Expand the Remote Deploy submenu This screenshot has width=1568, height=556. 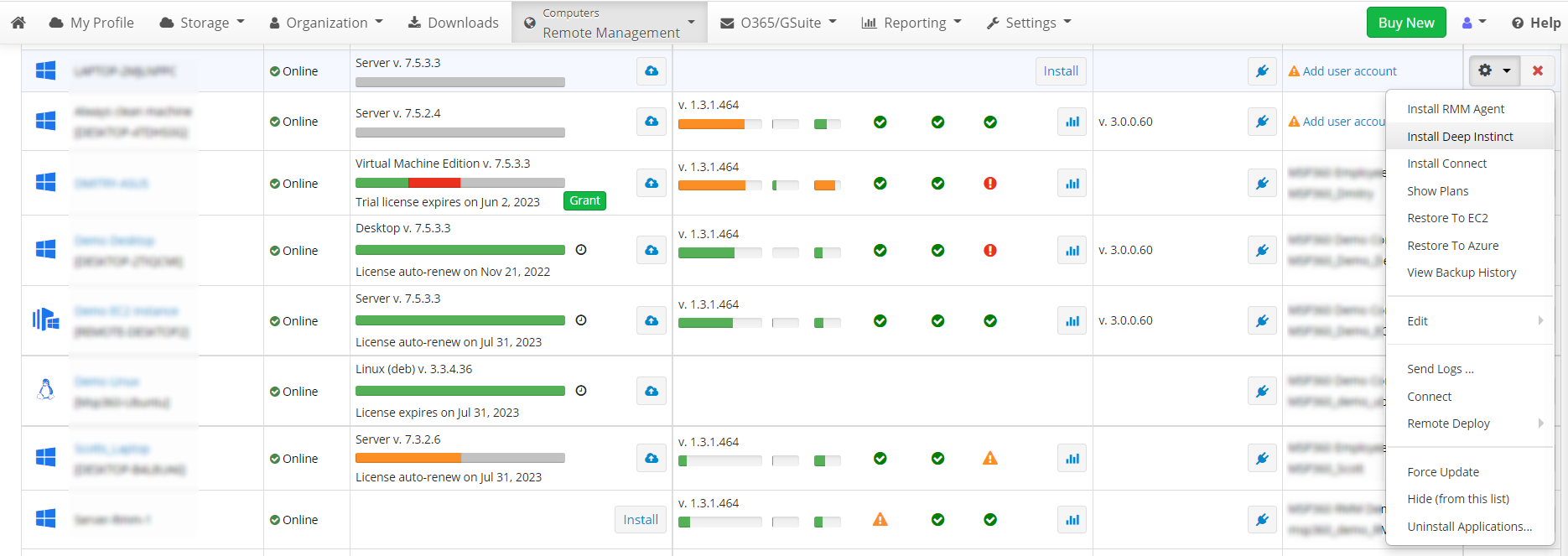[x=1470, y=423]
